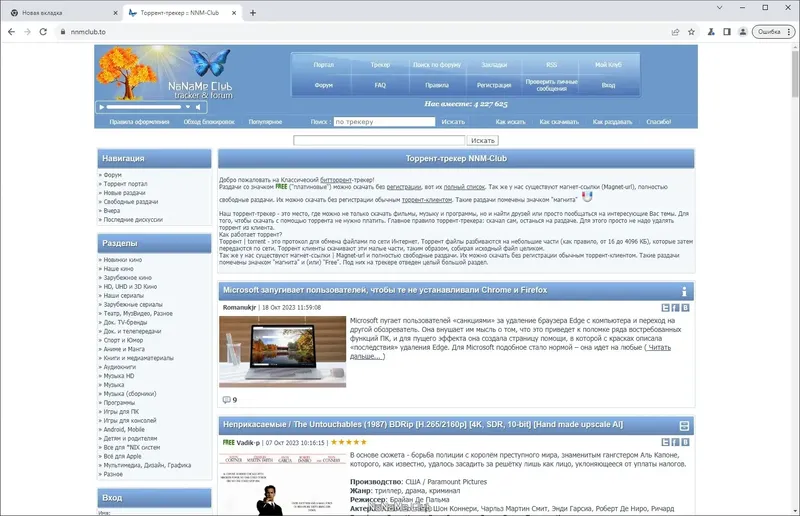Click the Microsoft news laptop thumbnail
This screenshot has width=800, height=516.
click(283, 352)
